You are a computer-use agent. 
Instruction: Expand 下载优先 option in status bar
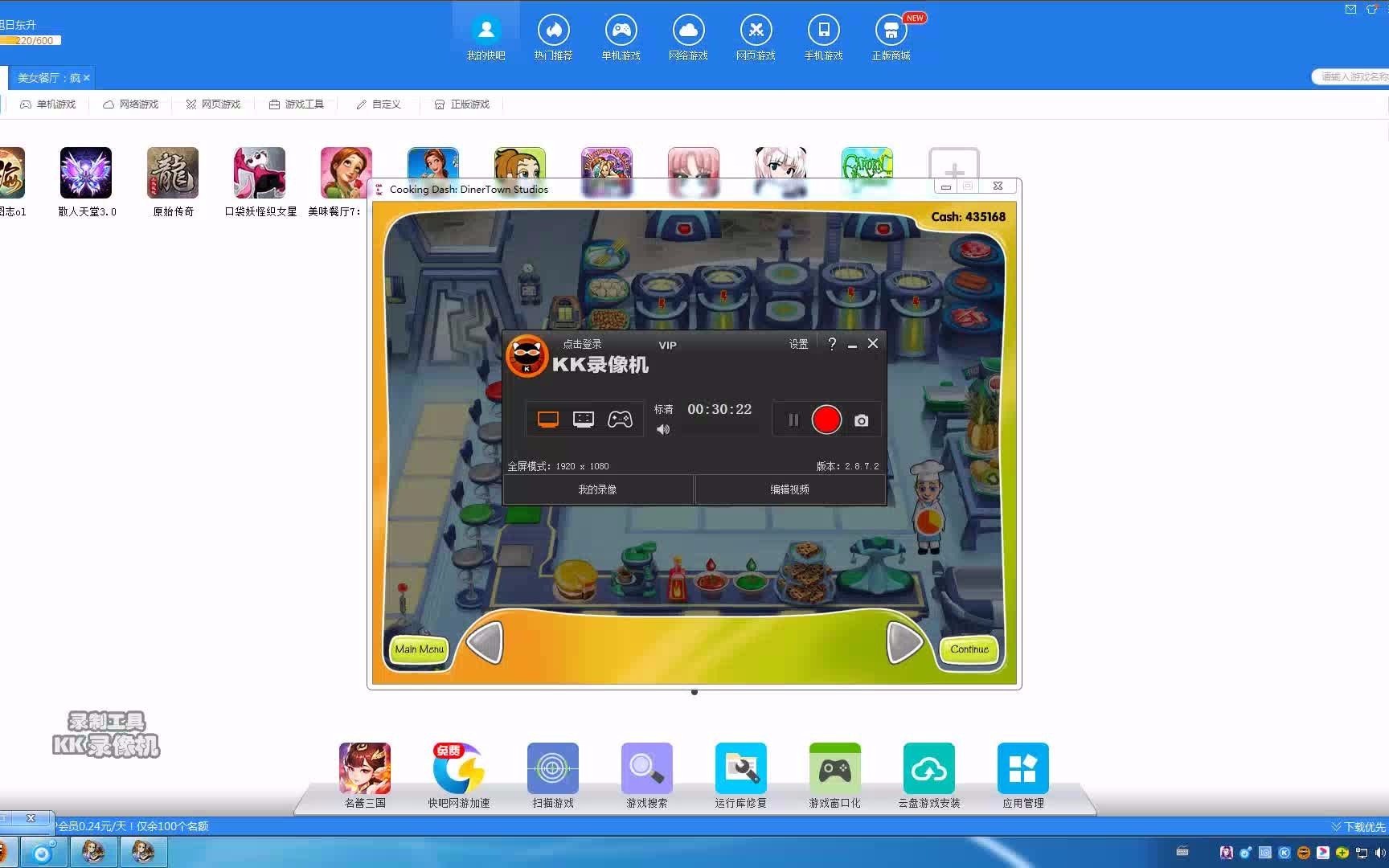click(1358, 826)
